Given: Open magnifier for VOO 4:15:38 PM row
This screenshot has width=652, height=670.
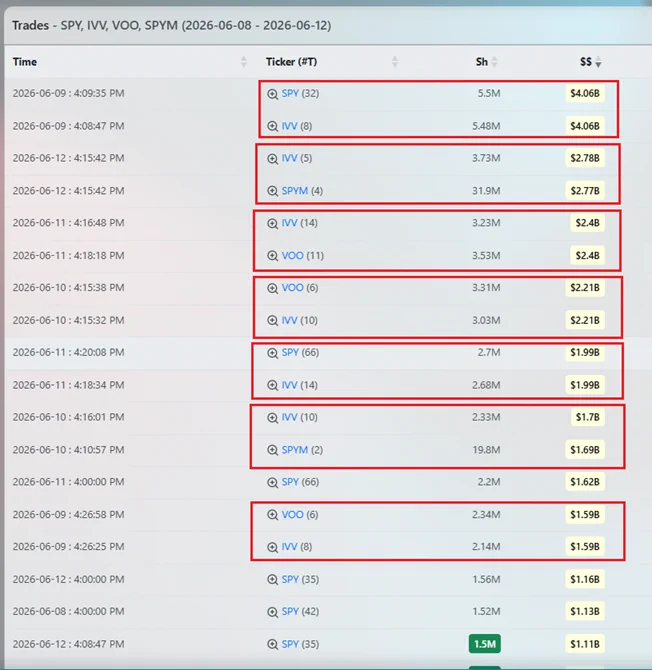Looking at the screenshot, I should 272,288.
